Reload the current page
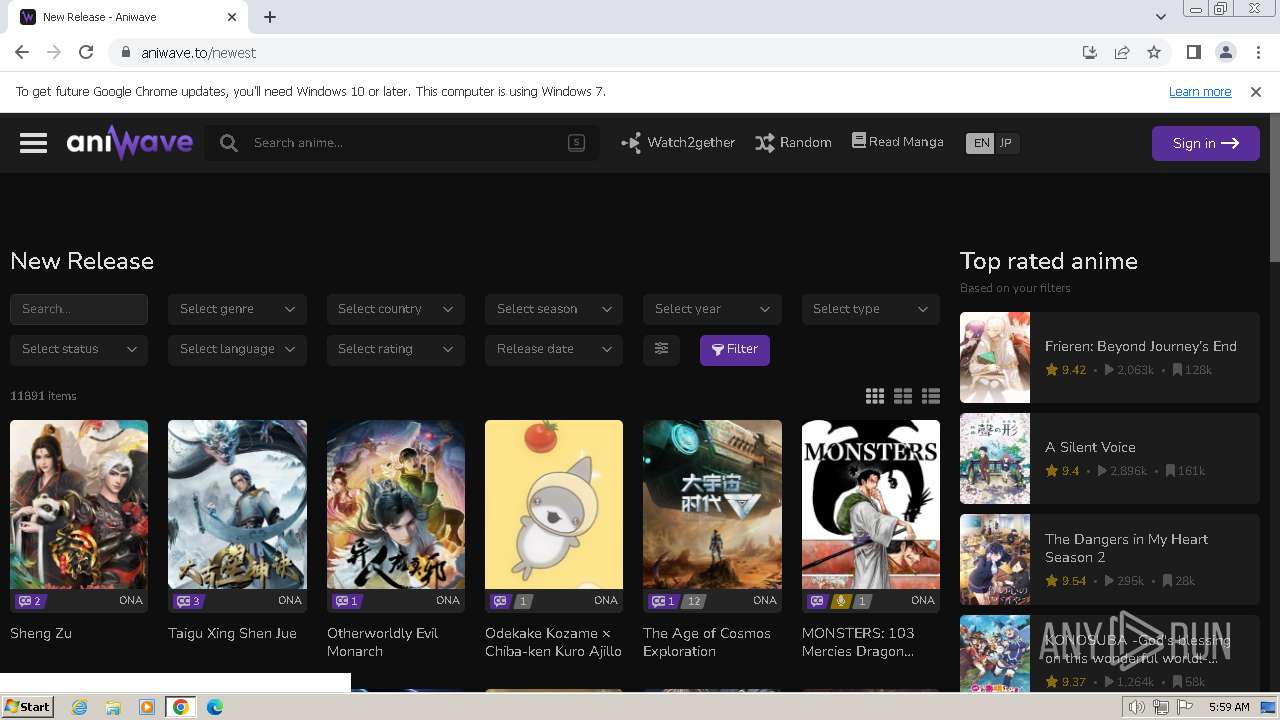Viewport: 1280px width, 720px height. (86, 52)
